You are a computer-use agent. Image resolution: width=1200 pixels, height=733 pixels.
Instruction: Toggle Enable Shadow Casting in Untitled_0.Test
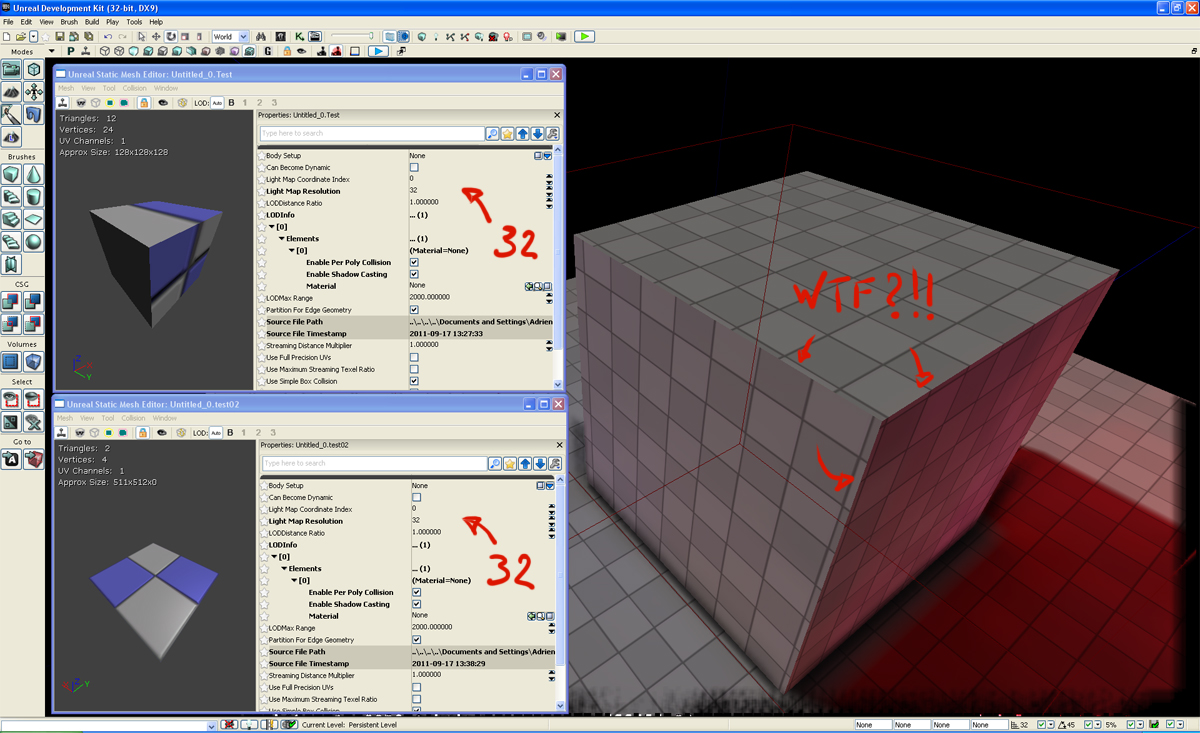click(414, 274)
